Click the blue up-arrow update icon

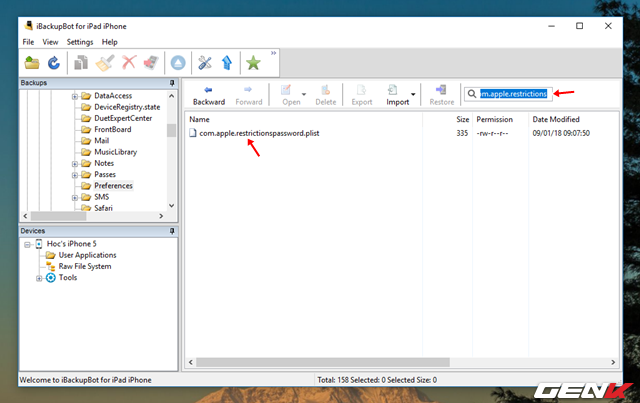[x=227, y=63]
